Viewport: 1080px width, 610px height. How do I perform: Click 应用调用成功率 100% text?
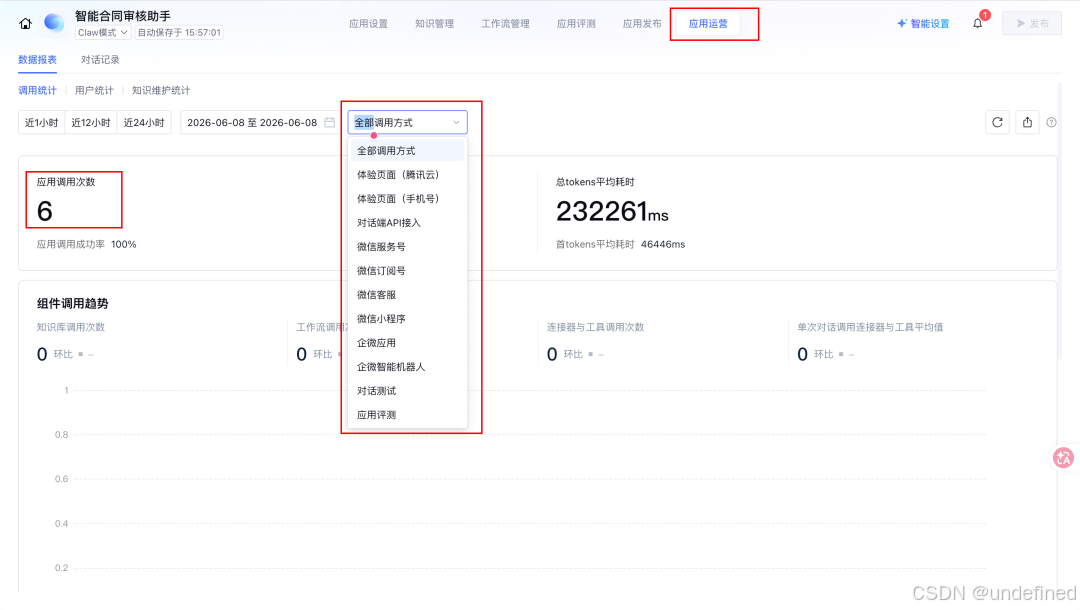[86, 244]
